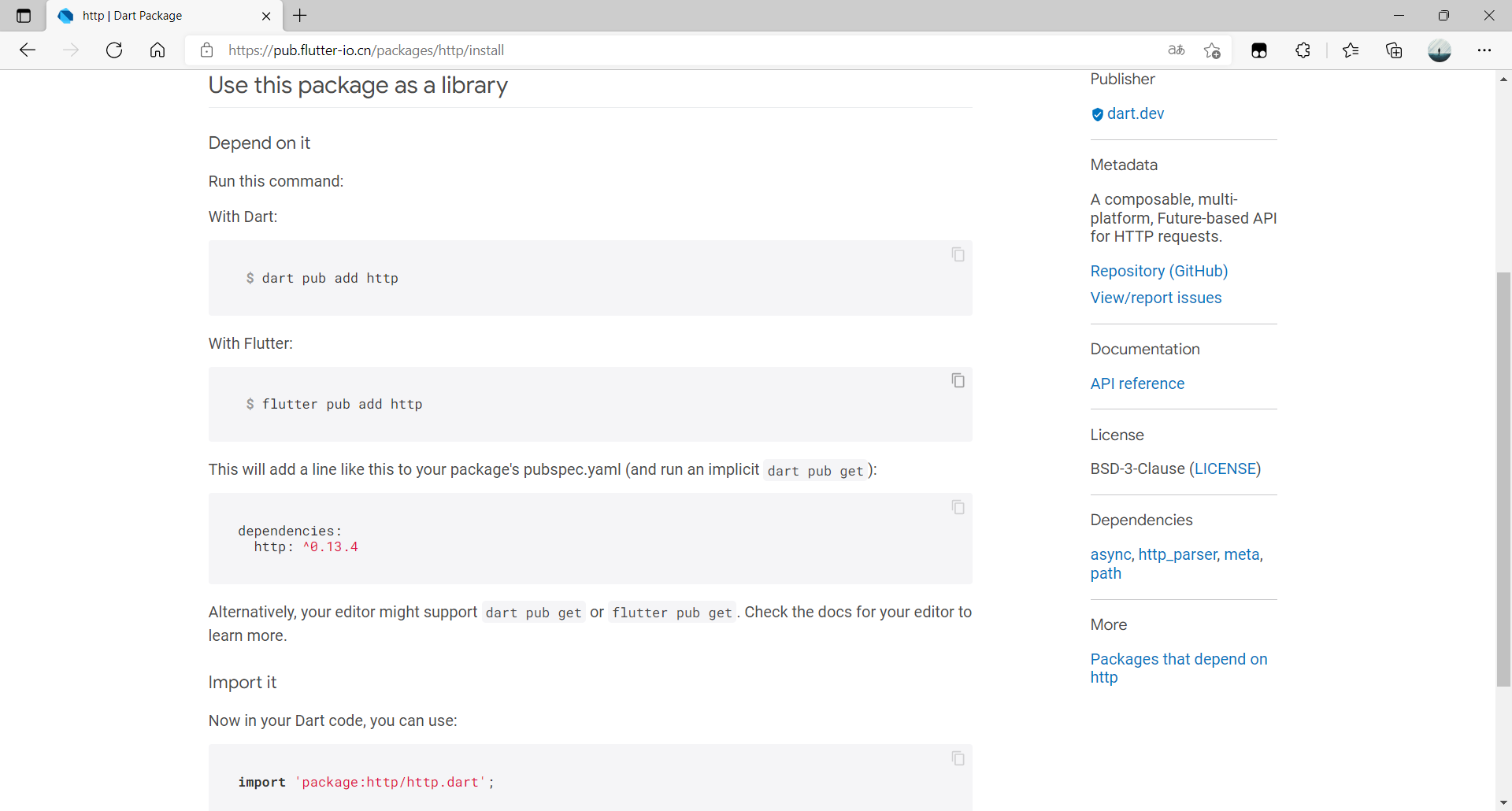Image resolution: width=1512 pixels, height=811 pixels.
Task: Click the 'Depend on it' heading
Action: pyautogui.click(x=259, y=143)
